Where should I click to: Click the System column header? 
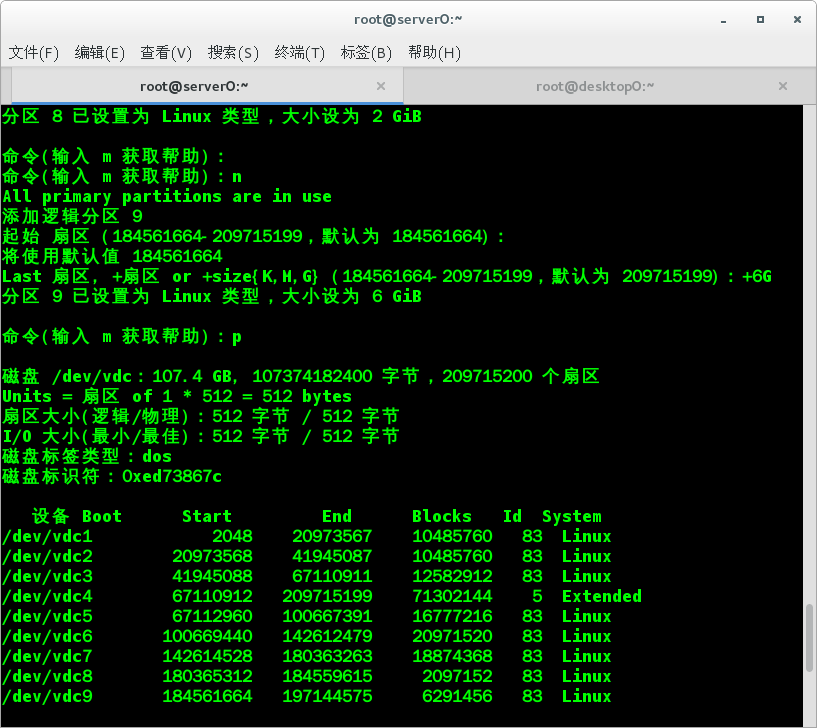click(x=572, y=516)
